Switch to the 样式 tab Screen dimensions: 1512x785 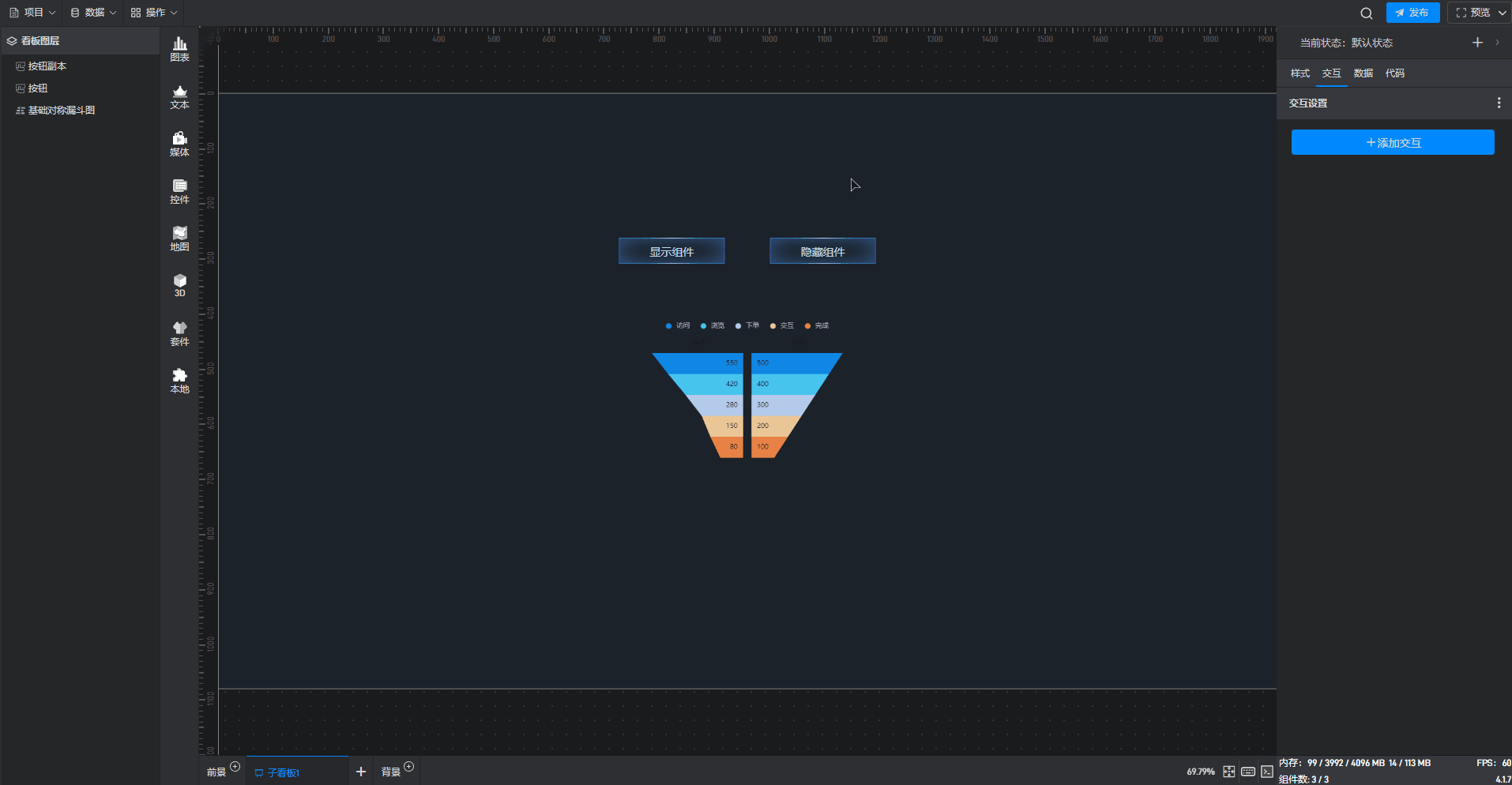point(1300,73)
